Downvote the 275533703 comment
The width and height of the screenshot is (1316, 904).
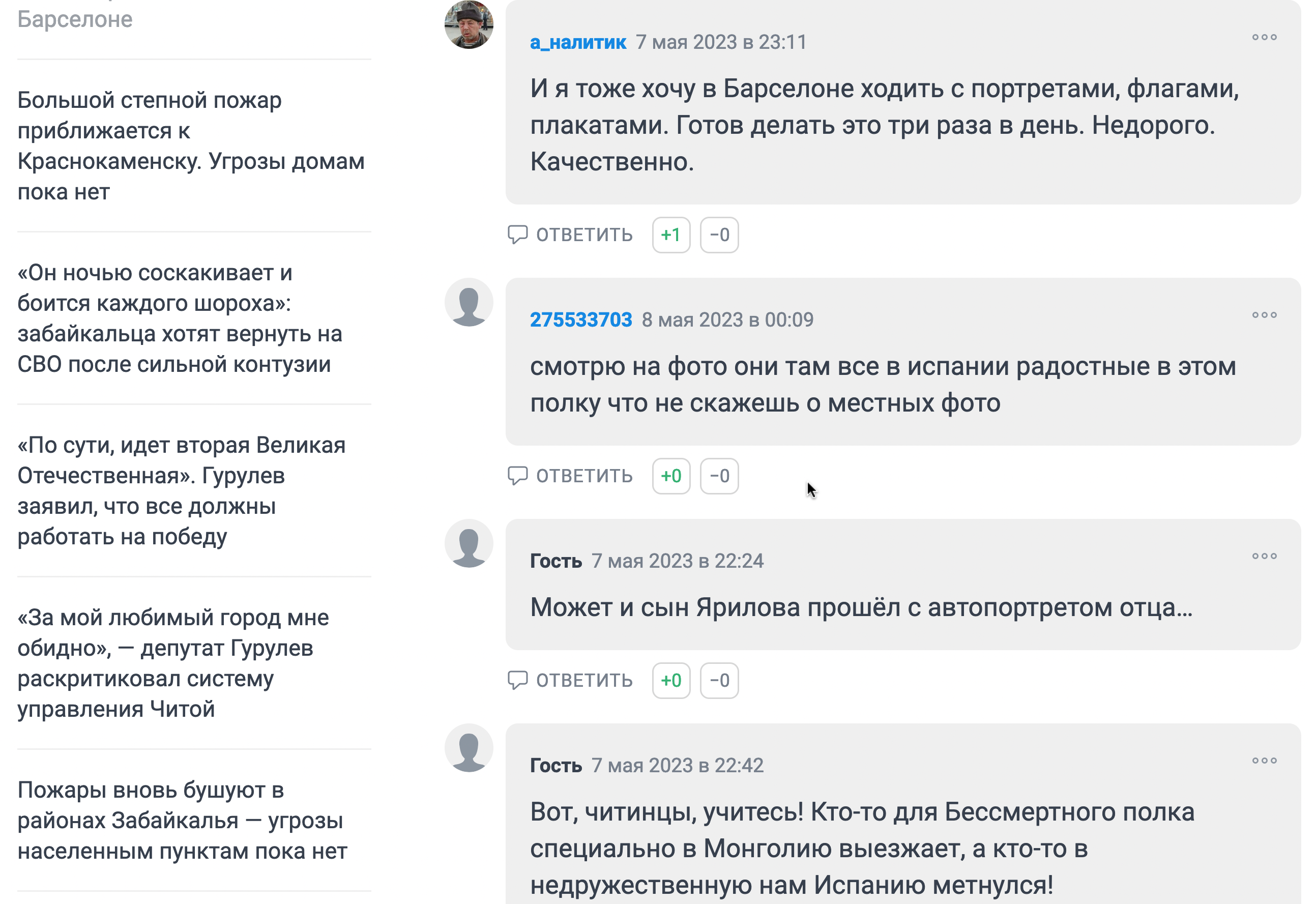719,476
